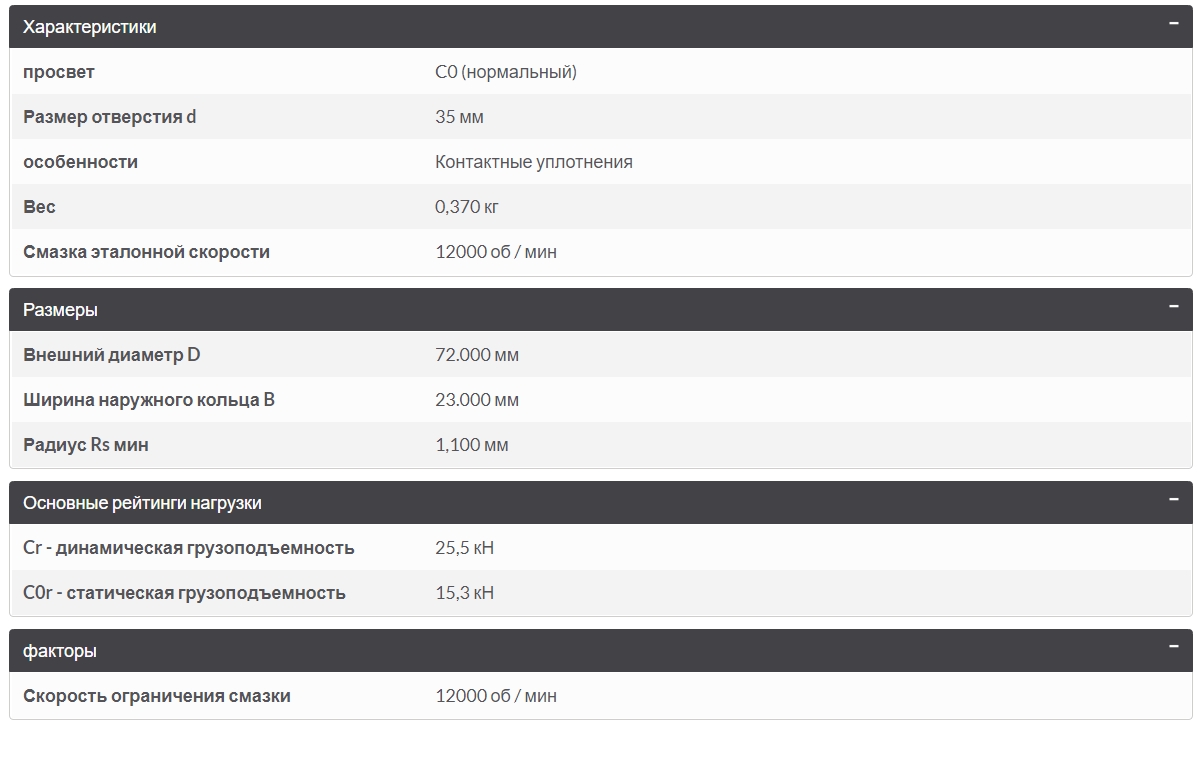Click the 23.000 мм width value
This screenshot has width=1197, height=782.
(x=477, y=400)
